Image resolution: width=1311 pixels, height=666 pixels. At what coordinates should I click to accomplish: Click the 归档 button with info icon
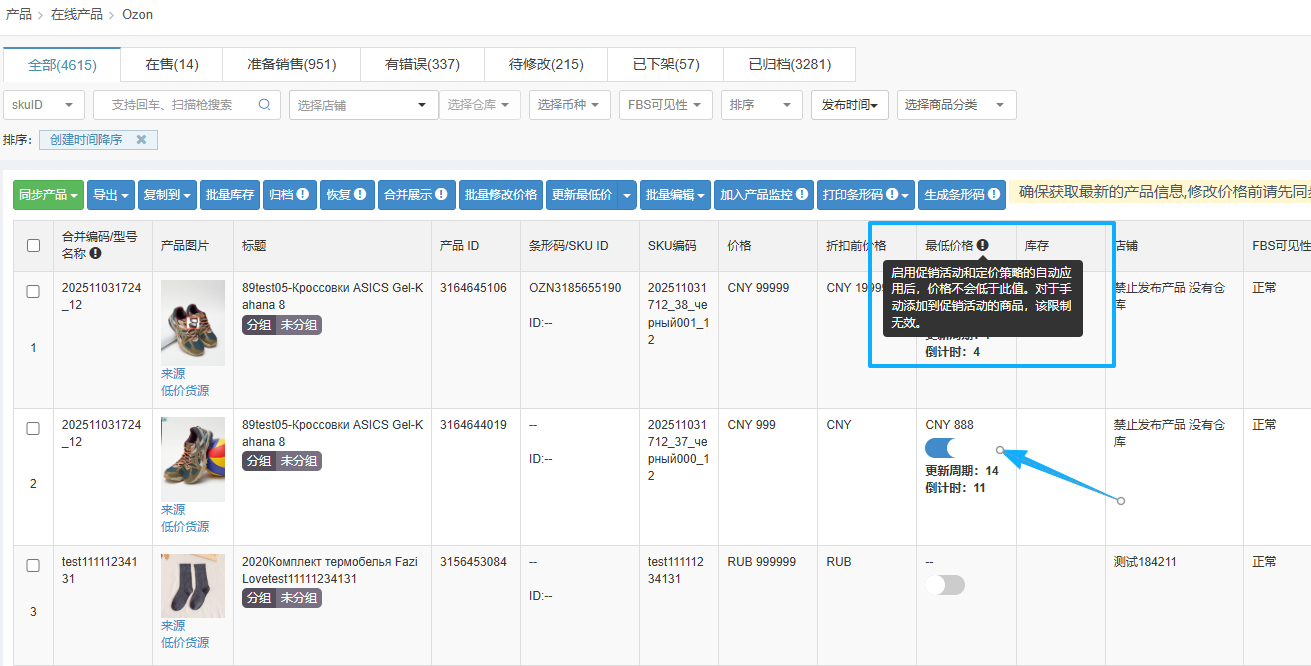(290, 195)
